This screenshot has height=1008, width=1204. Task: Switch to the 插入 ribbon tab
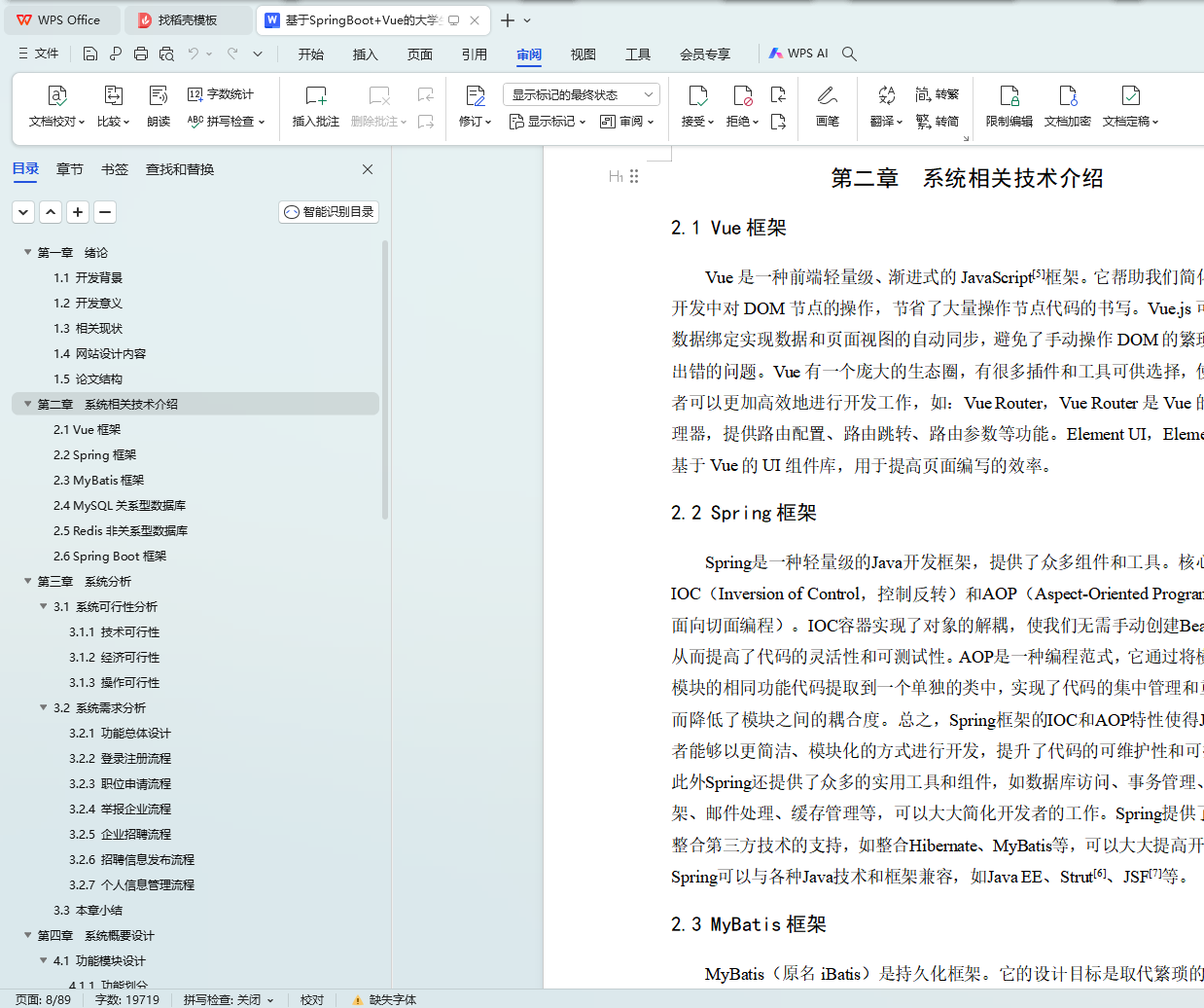click(366, 54)
